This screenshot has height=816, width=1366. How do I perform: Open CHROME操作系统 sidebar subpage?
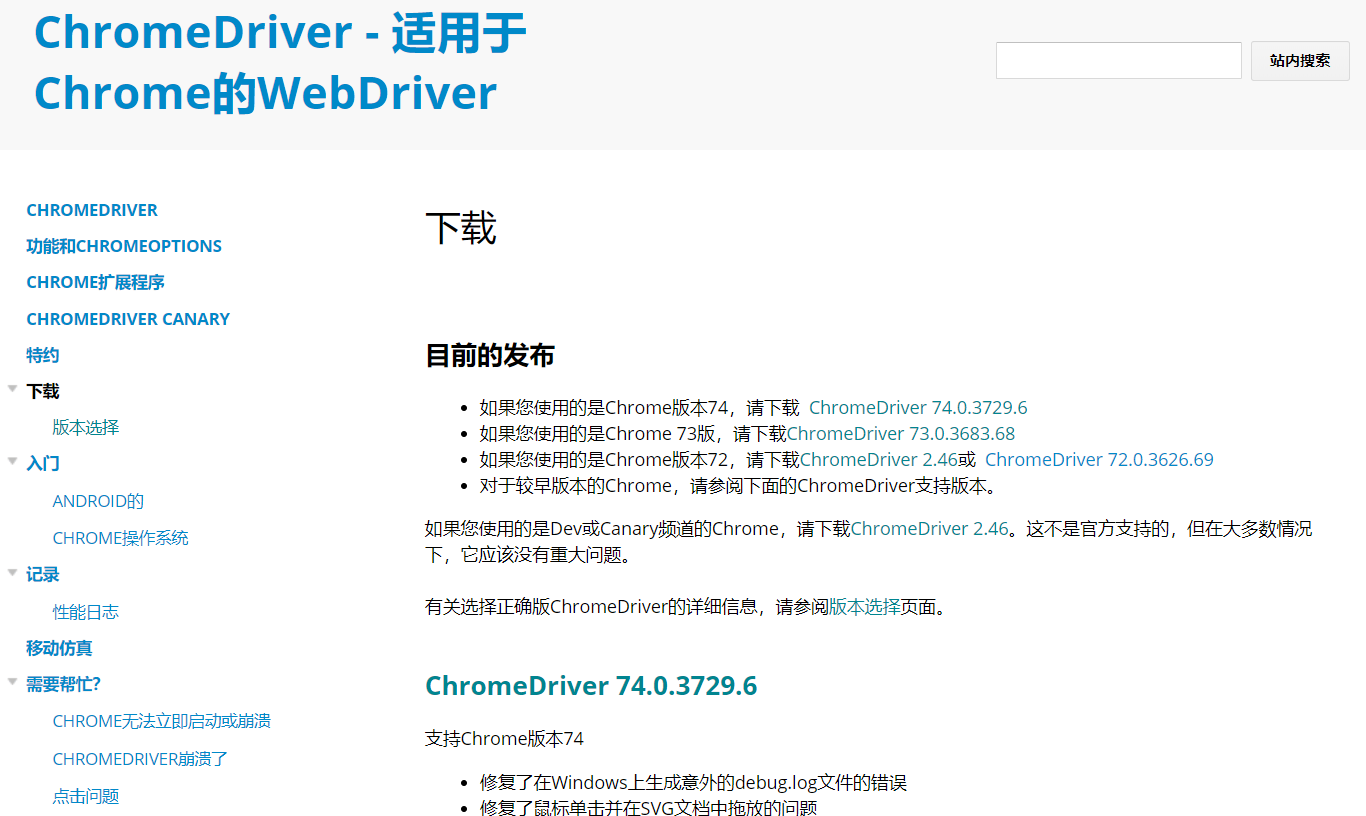point(120,538)
